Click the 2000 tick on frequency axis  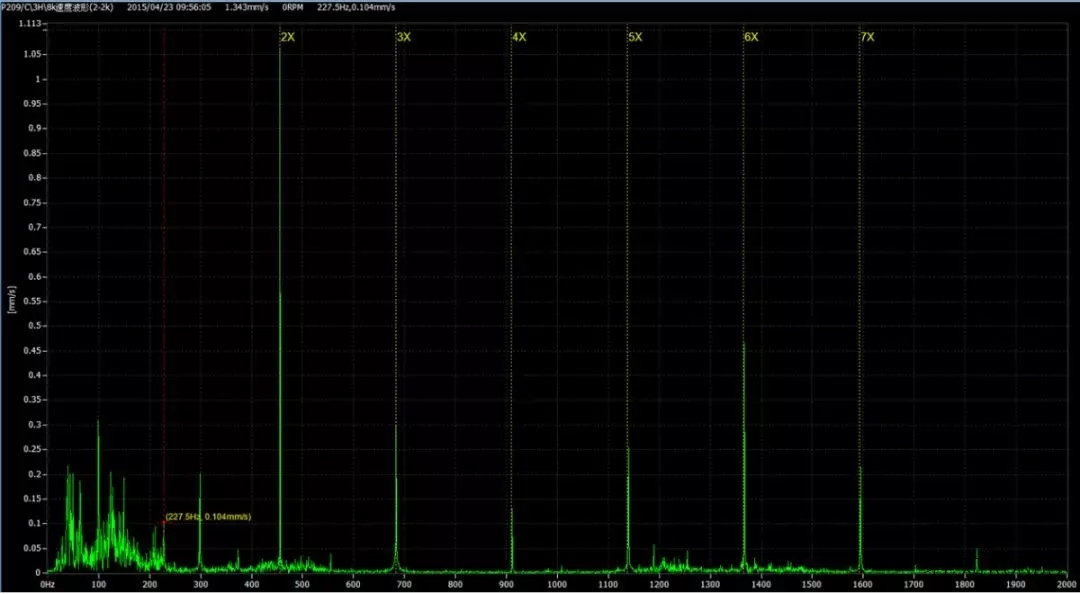pos(1066,584)
